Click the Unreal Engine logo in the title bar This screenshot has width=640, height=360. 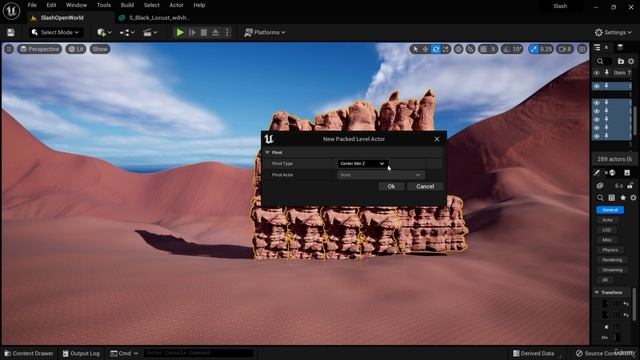[11, 11]
